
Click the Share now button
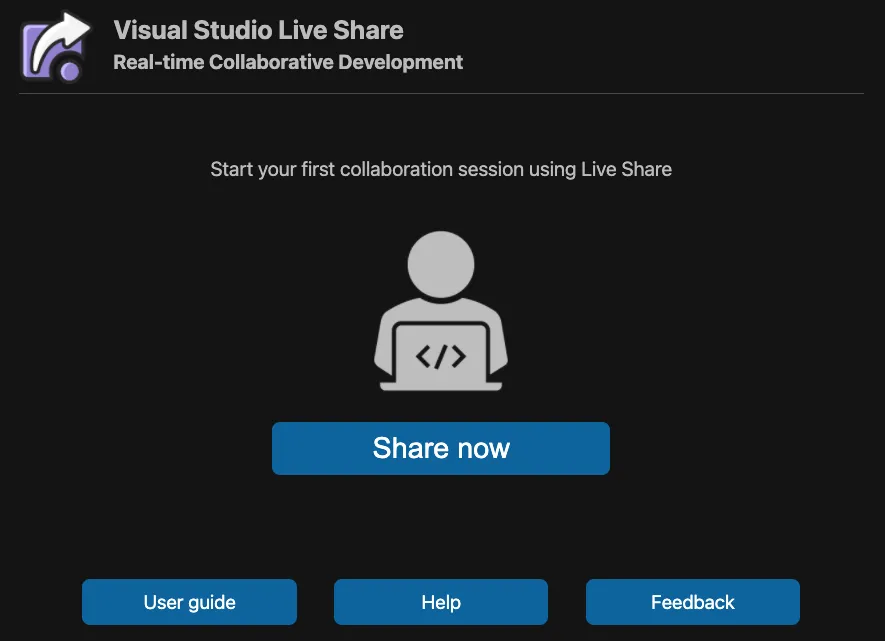point(441,449)
